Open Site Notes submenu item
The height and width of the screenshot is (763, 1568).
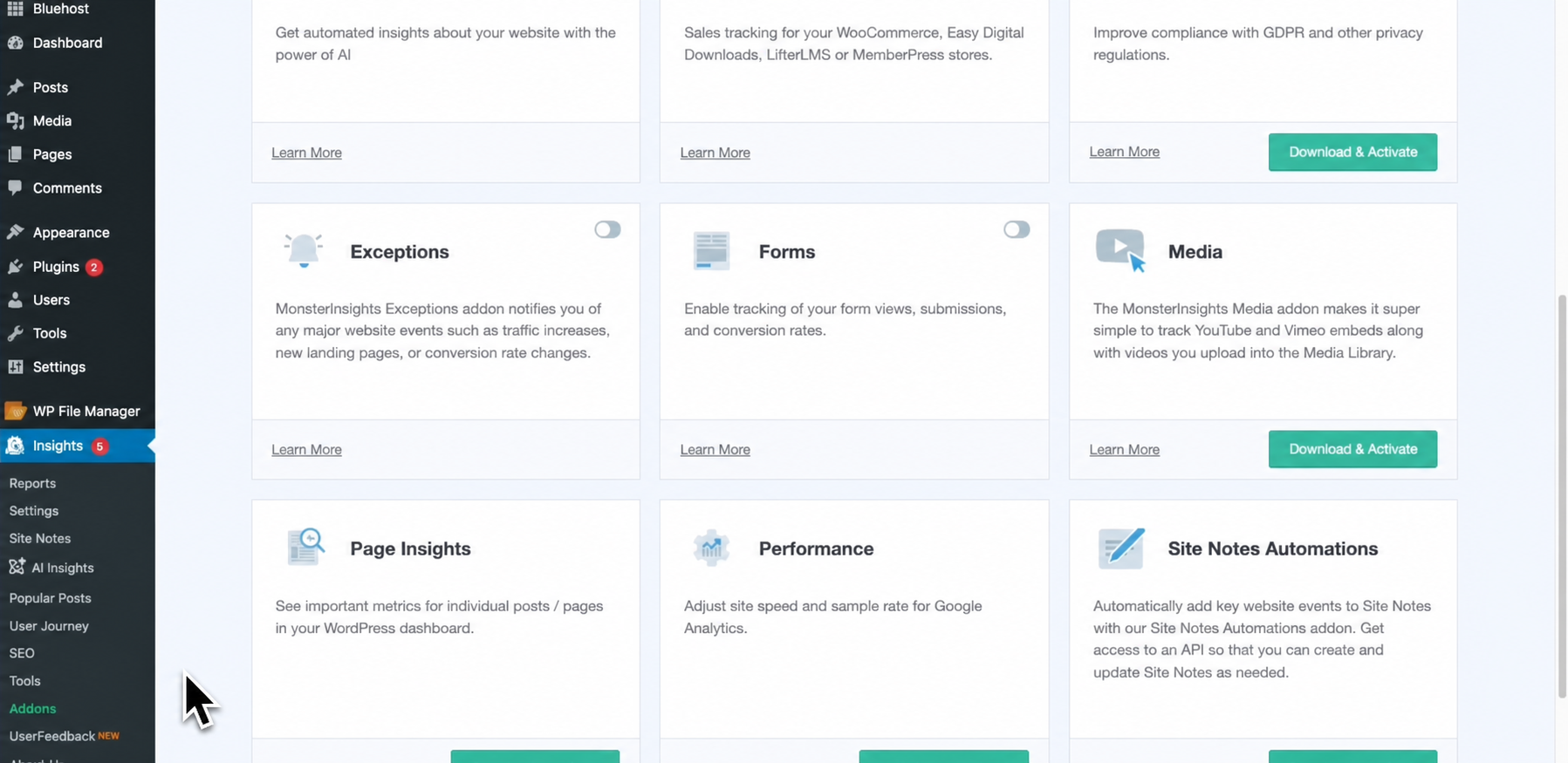(x=40, y=539)
